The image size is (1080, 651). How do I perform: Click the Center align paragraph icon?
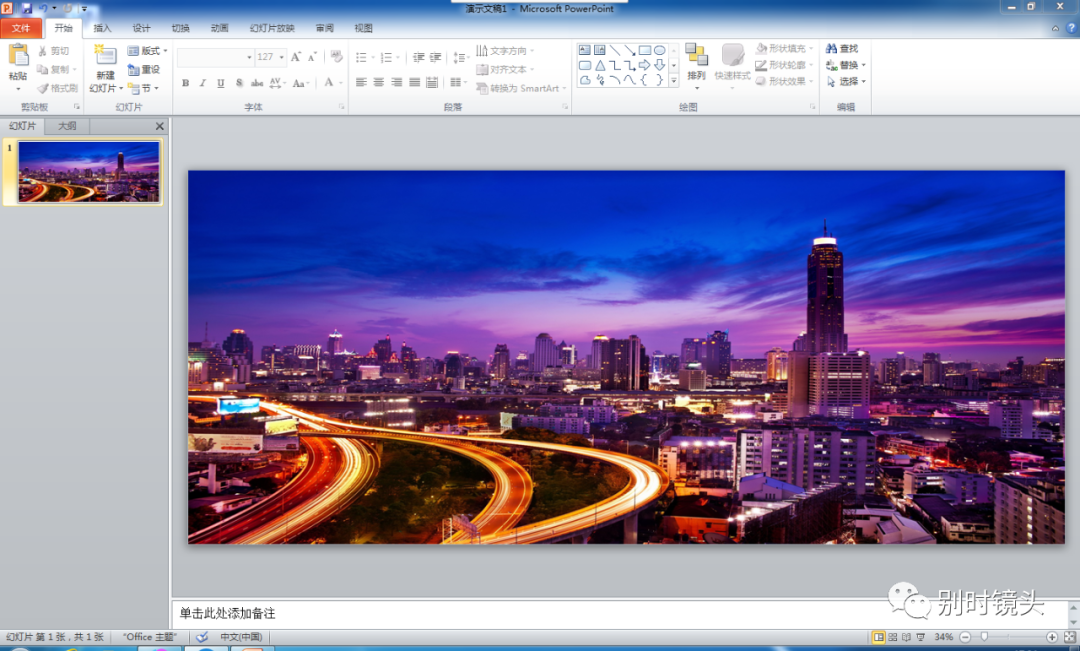tap(379, 83)
